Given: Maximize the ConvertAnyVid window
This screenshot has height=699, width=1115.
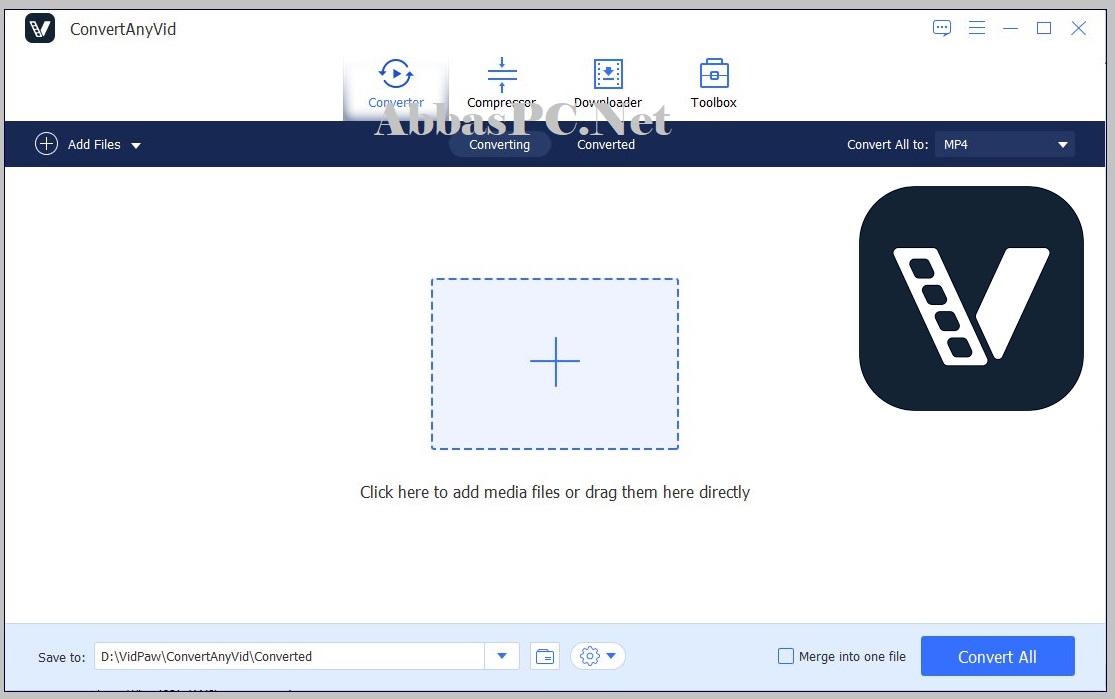Looking at the screenshot, I should [x=1044, y=28].
